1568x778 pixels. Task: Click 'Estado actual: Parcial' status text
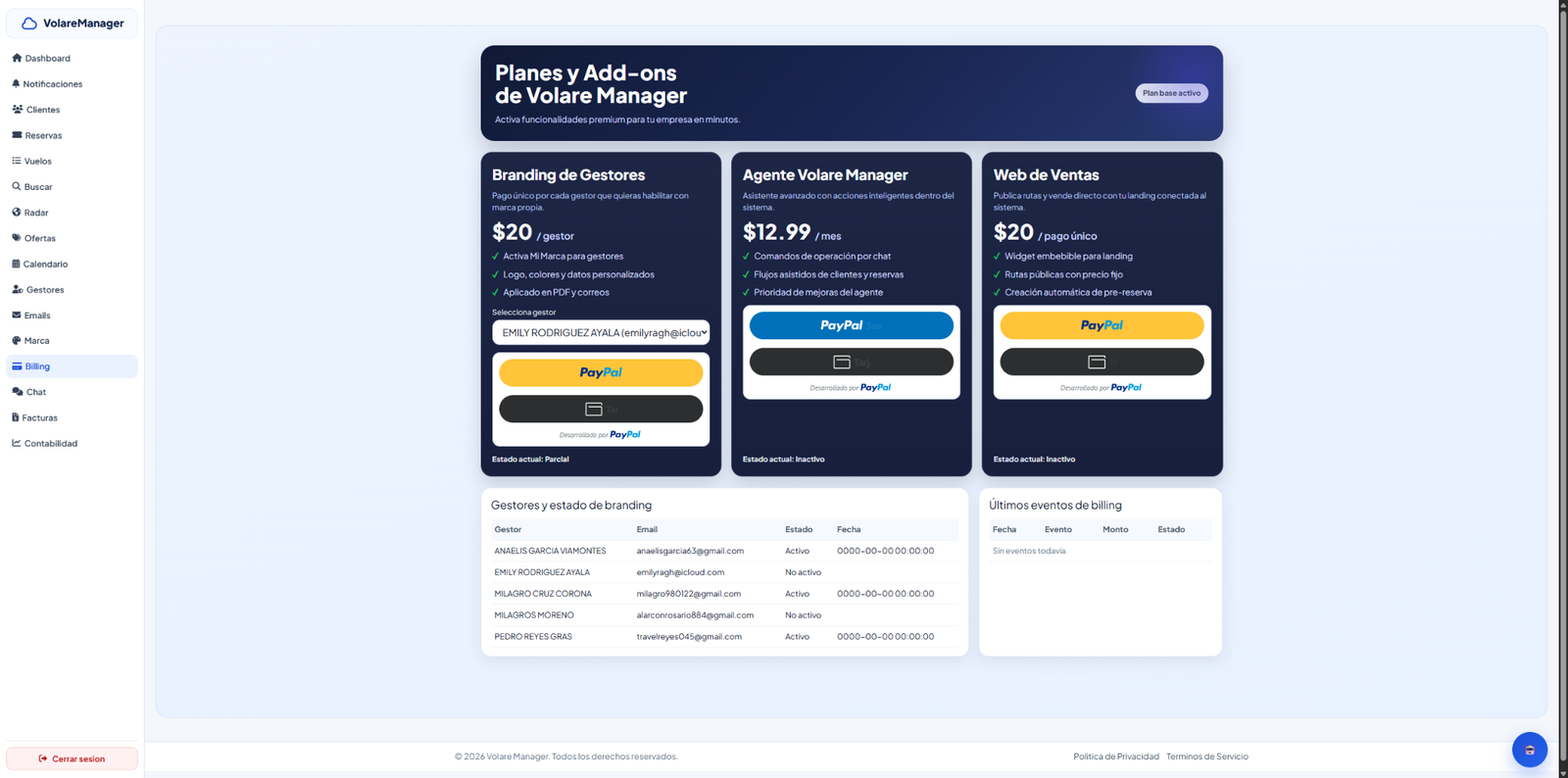point(530,459)
